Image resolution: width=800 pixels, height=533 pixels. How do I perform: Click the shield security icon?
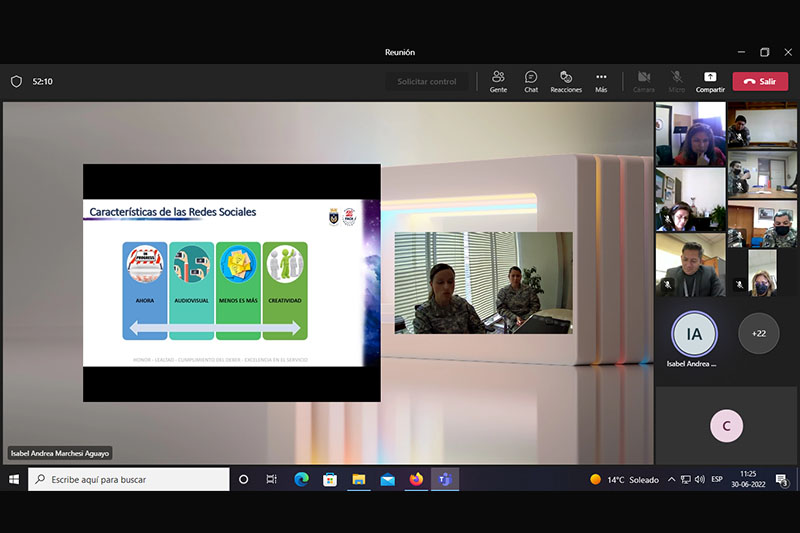click(x=16, y=82)
